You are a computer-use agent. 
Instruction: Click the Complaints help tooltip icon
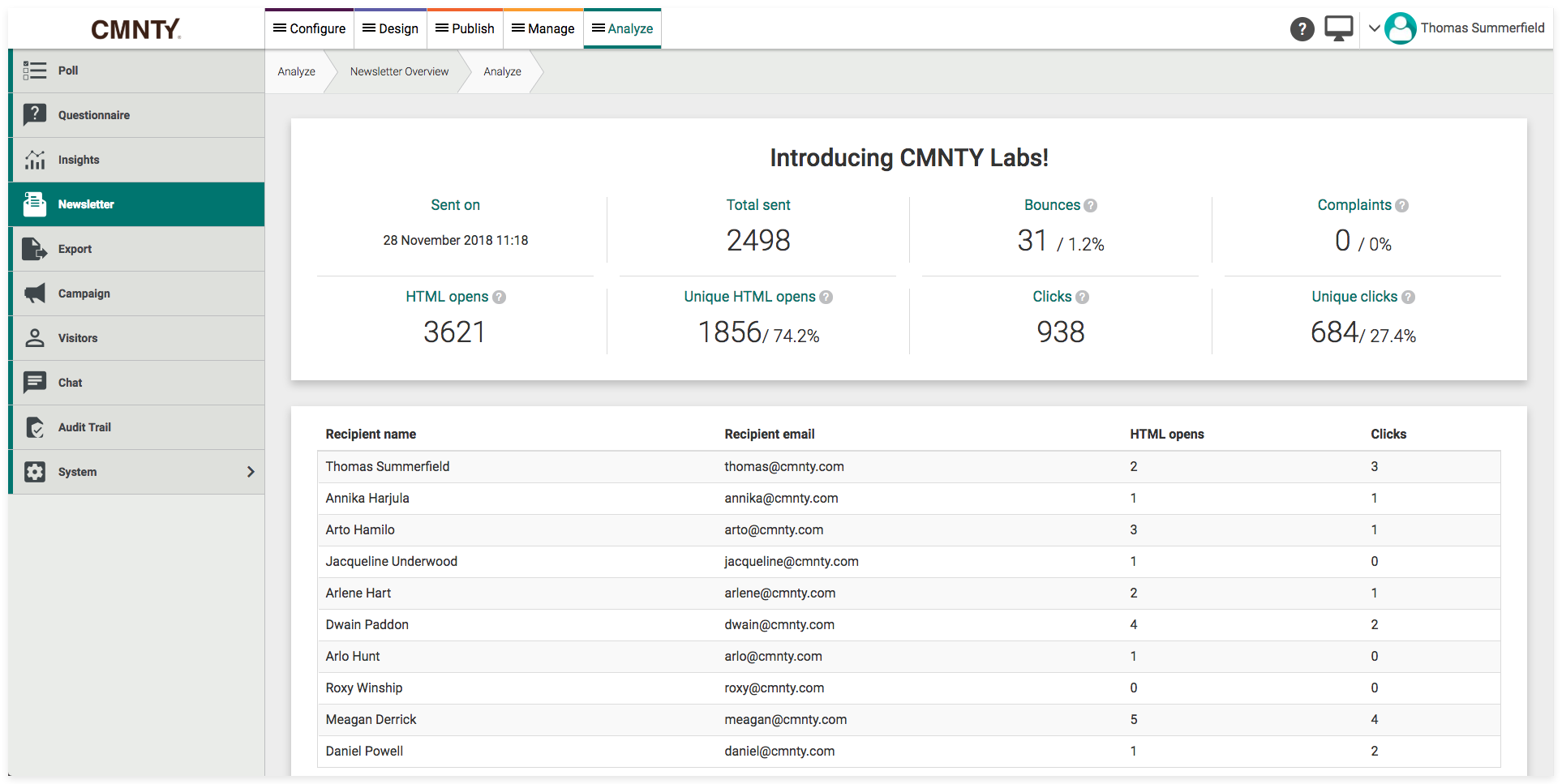click(1402, 206)
